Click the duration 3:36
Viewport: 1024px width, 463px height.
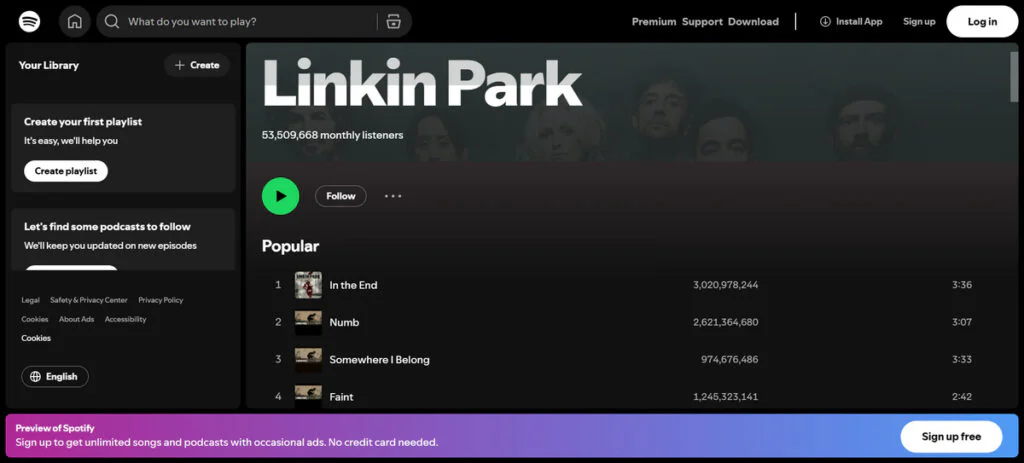coord(961,285)
